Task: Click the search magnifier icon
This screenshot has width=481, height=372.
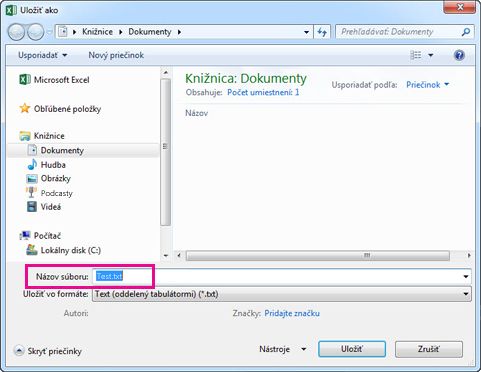Action: 466,32
